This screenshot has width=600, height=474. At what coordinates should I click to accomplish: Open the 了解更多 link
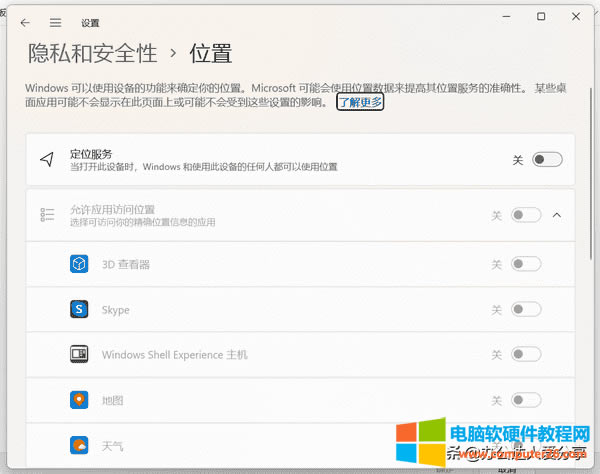point(359,102)
